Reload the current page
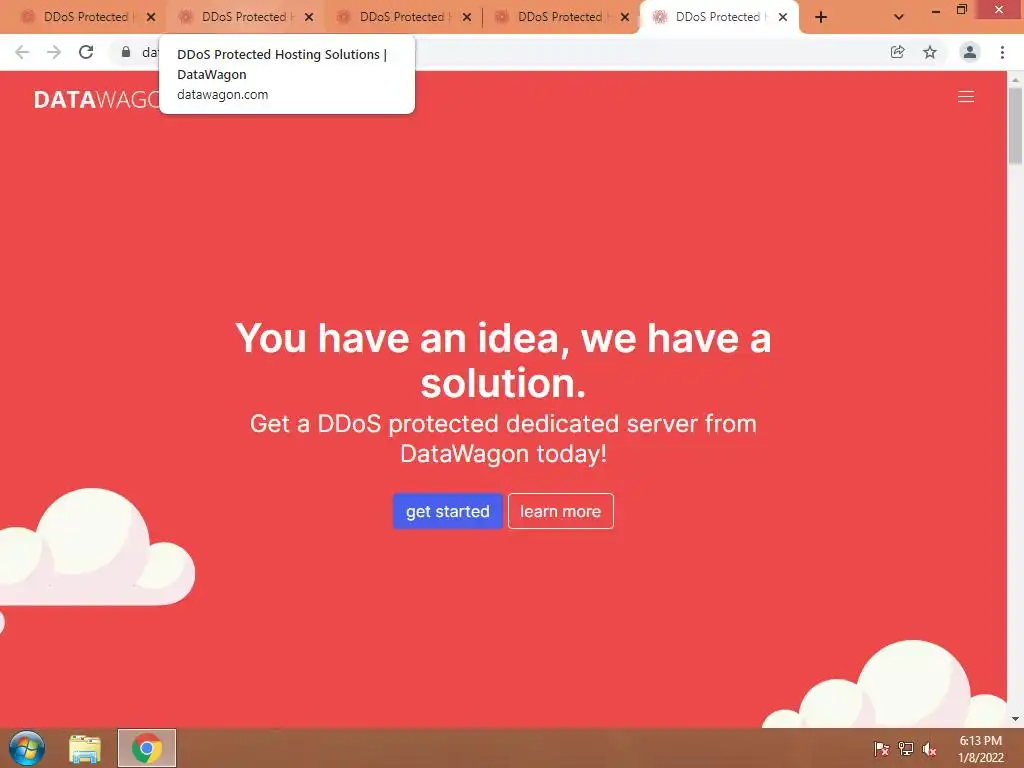1024x768 pixels. click(86, 52)
